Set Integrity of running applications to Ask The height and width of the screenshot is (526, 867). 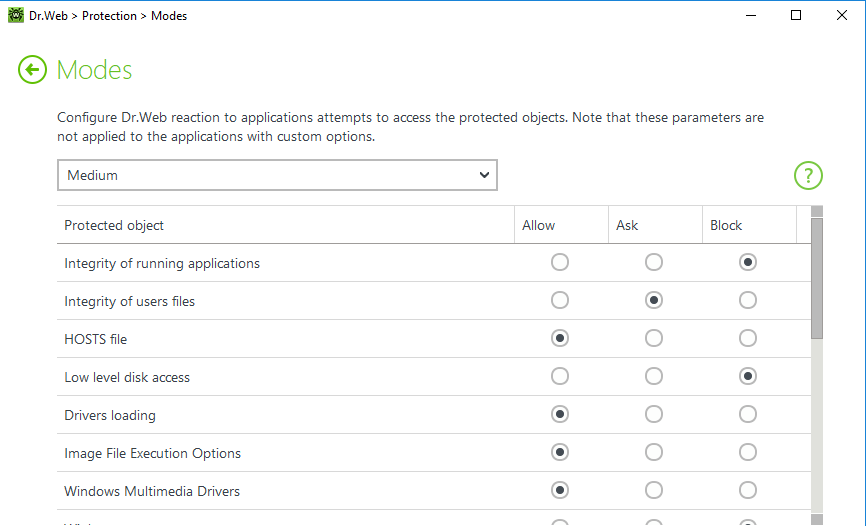(654, 262)
